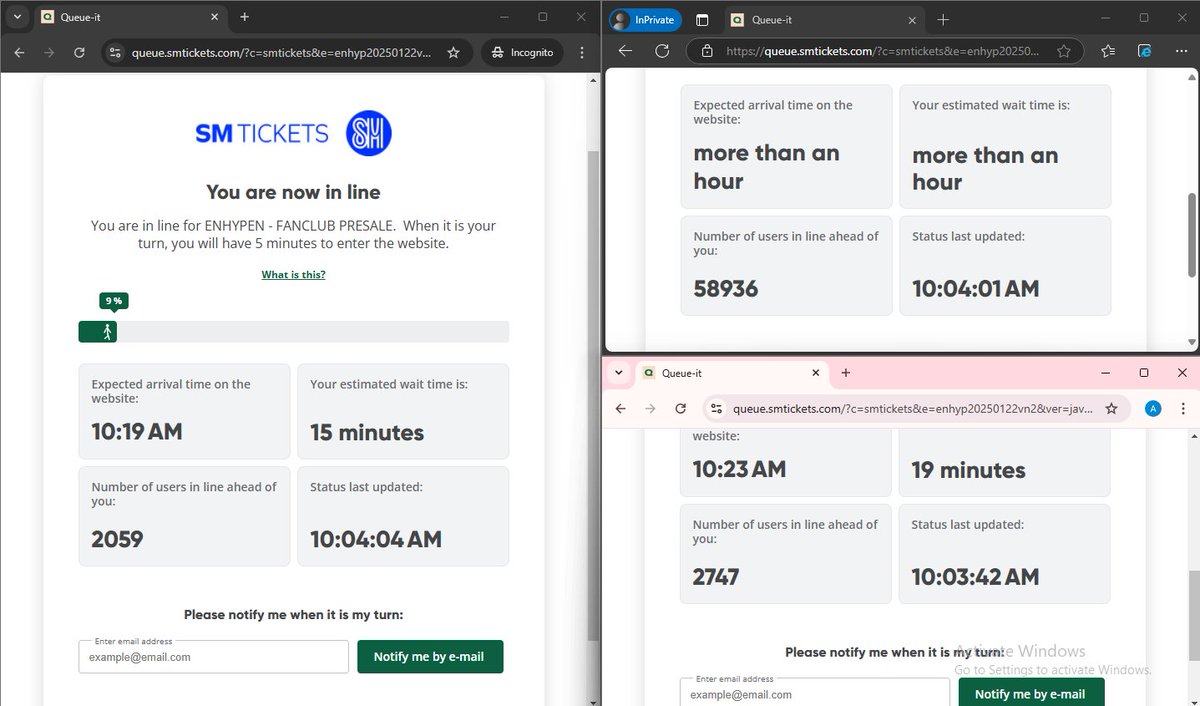
Task: Click the IE mode icon in Edge toolbar
Action: coord(1145,51)
